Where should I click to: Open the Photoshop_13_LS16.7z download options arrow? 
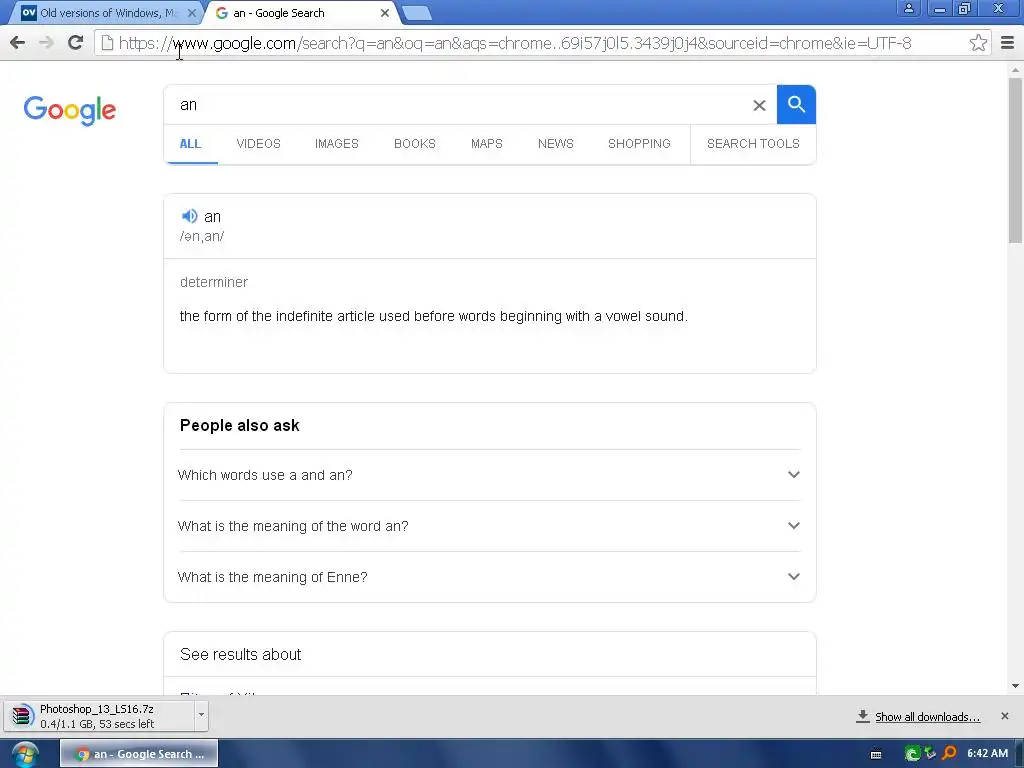click(201, 715)
